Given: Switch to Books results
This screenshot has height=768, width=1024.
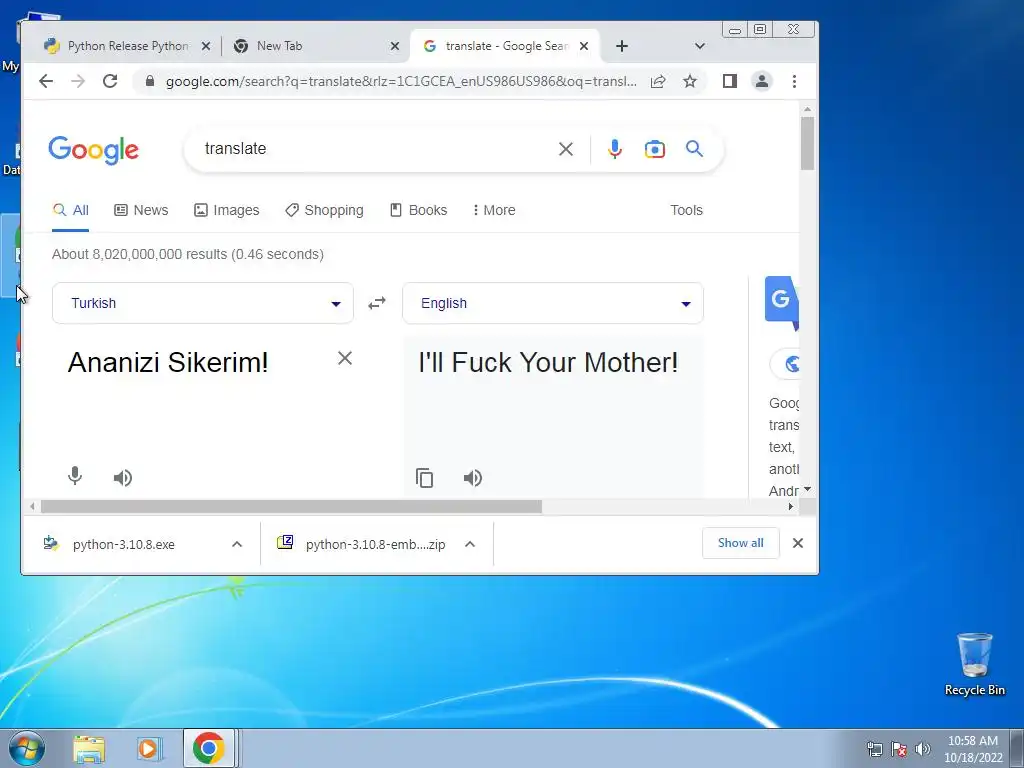Looking at the screenshot, I should coord(419,210).
